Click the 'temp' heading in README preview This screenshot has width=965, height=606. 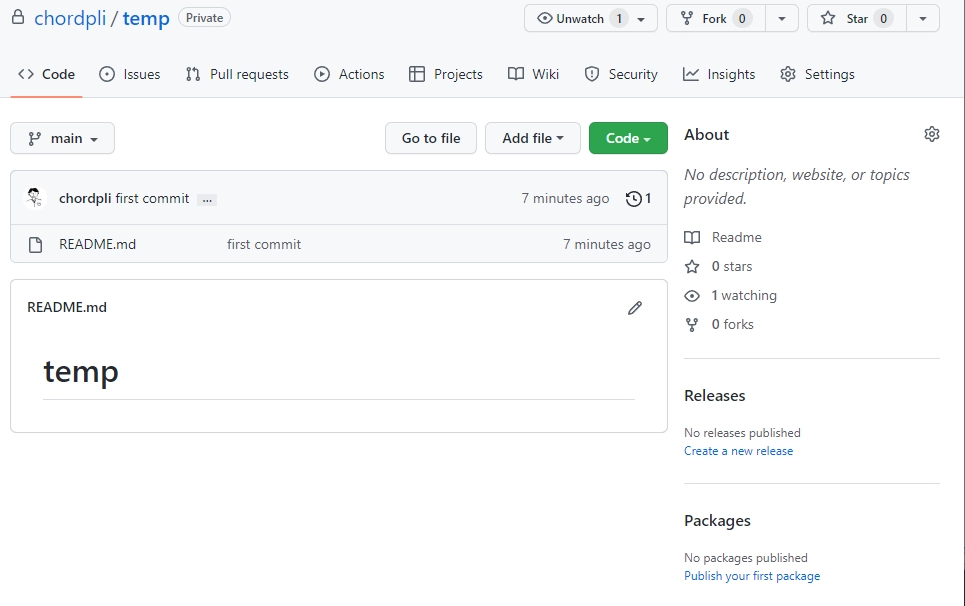(x=81, y=371)
